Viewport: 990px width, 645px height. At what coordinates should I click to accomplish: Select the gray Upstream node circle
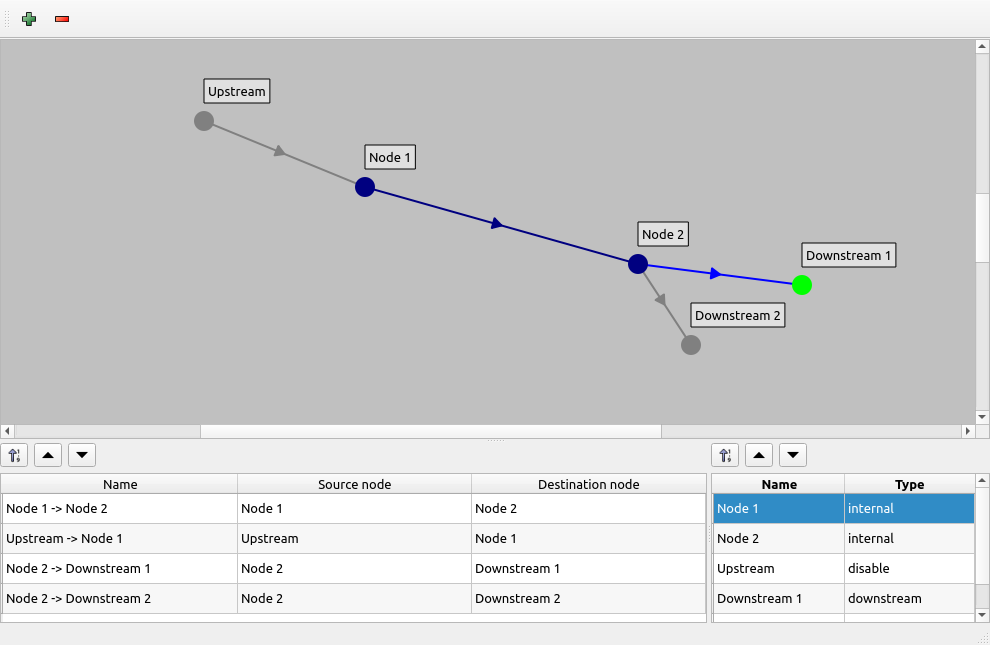click(x=204, y=121)
